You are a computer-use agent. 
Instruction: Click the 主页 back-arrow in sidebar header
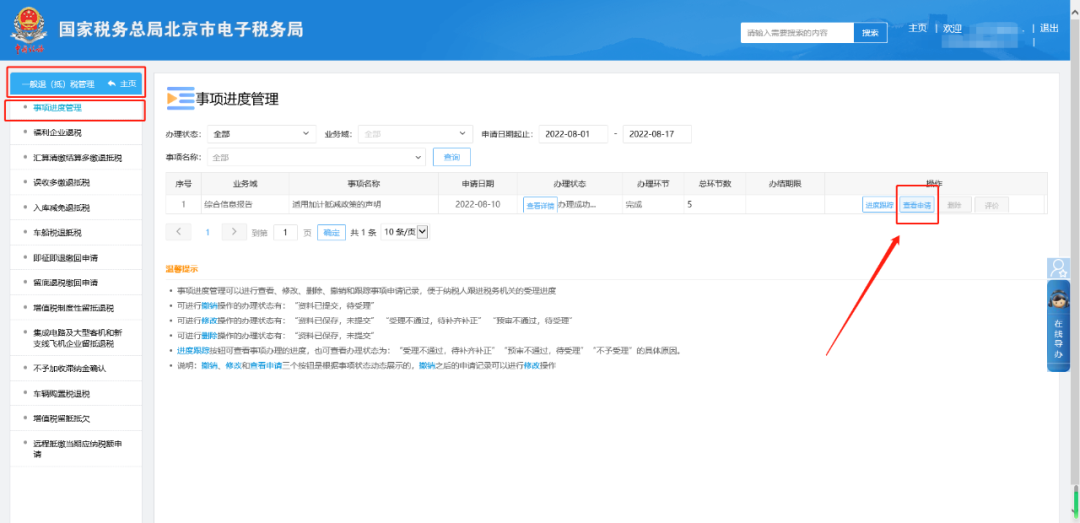[122, 84]
